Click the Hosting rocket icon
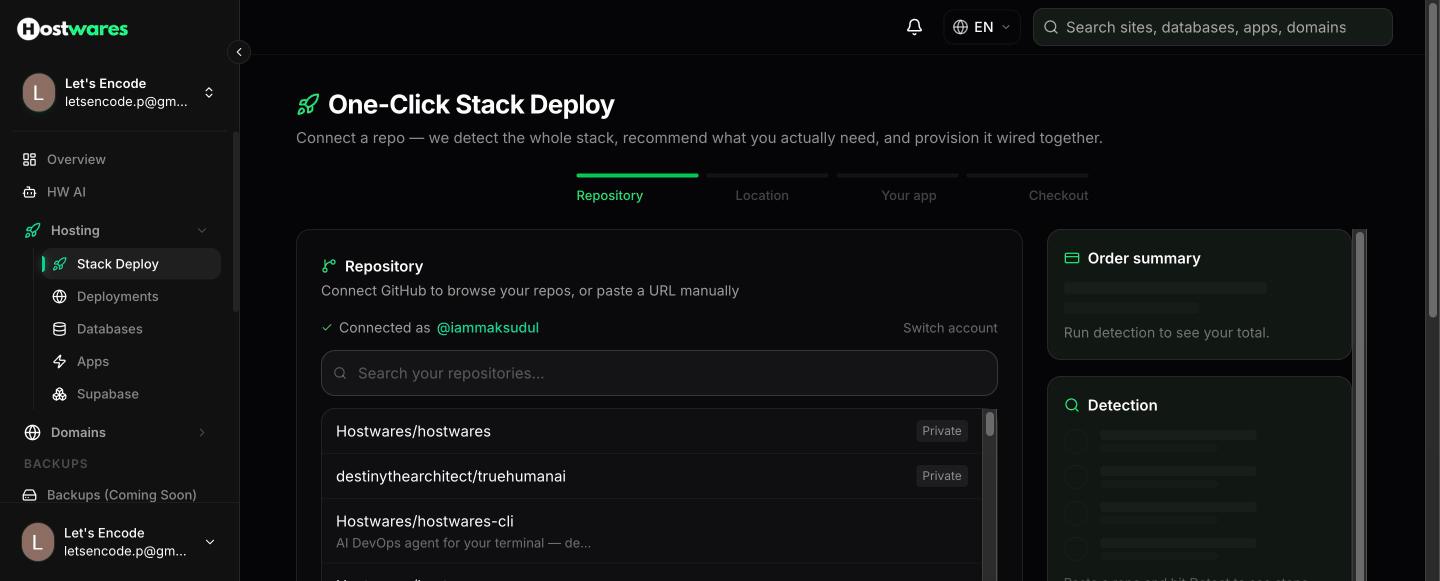The width and height of the screenshot is (1440, 581). point(32,230)
